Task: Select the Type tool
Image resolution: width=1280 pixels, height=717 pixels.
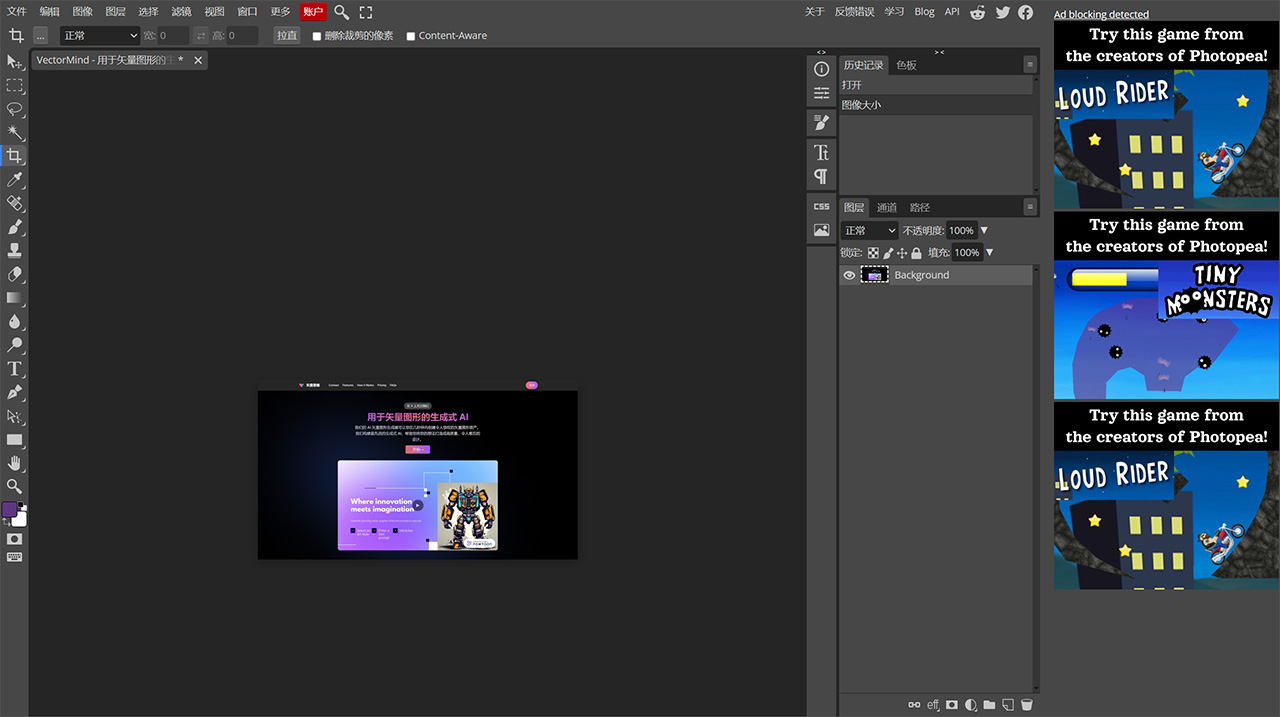Action: (15, 368)
